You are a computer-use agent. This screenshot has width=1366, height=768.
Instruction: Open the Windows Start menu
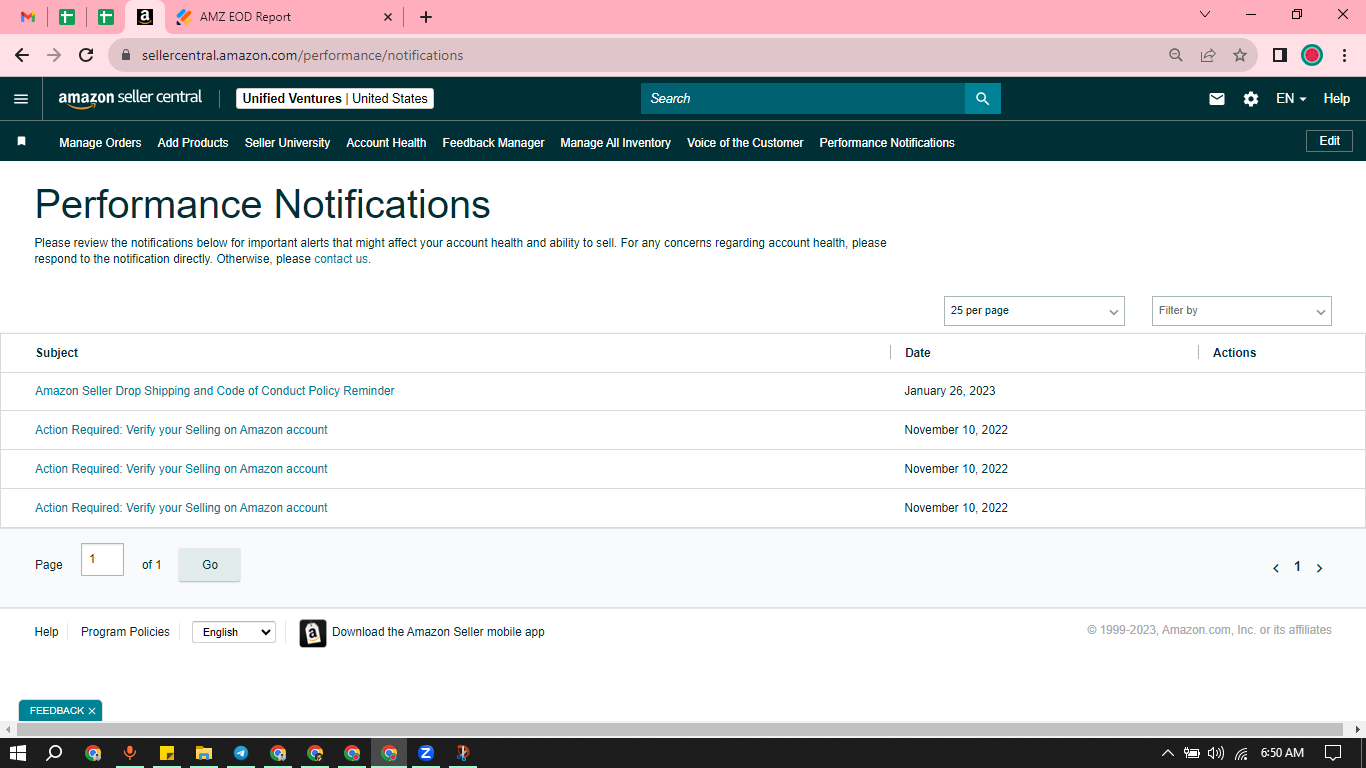(x=17, y=753)
